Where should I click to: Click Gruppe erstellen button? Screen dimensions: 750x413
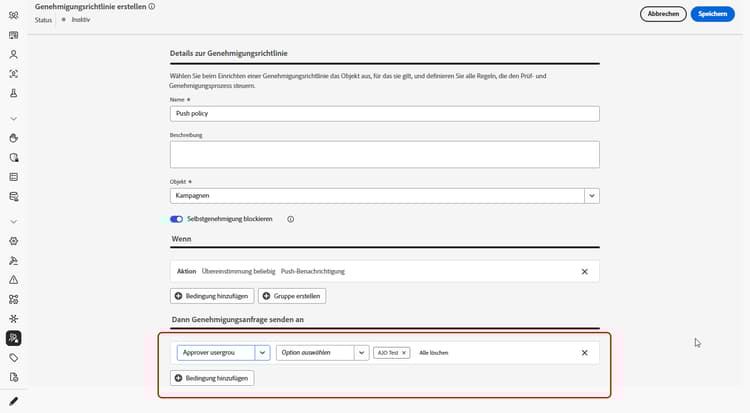tap(292, 296)
